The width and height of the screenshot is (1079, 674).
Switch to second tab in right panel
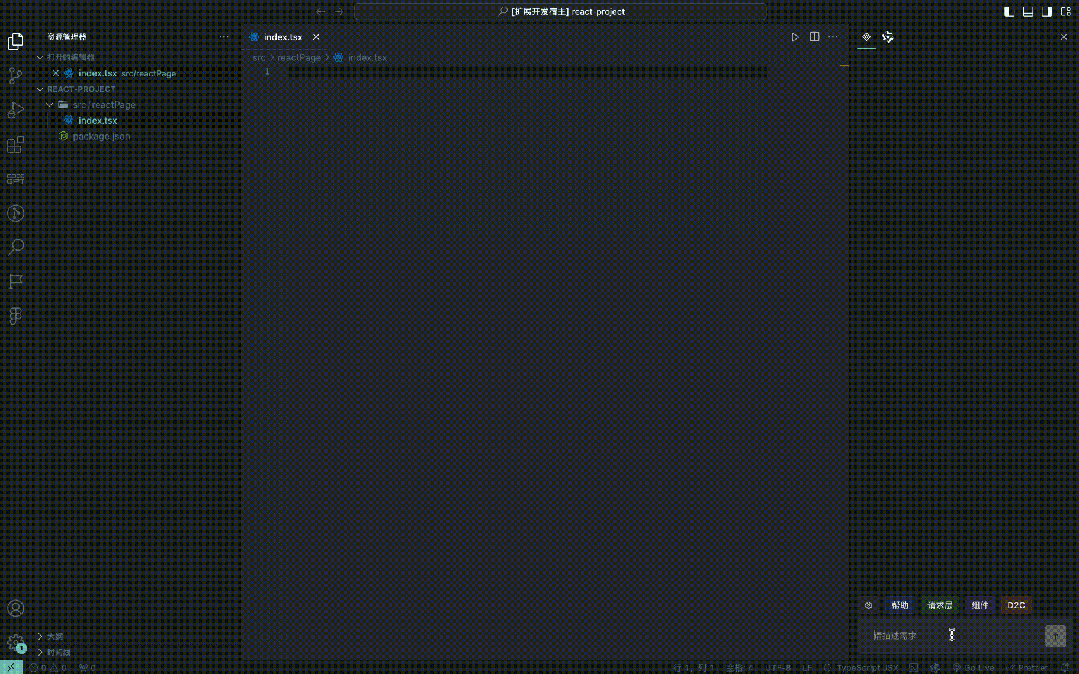pos(887,37)
